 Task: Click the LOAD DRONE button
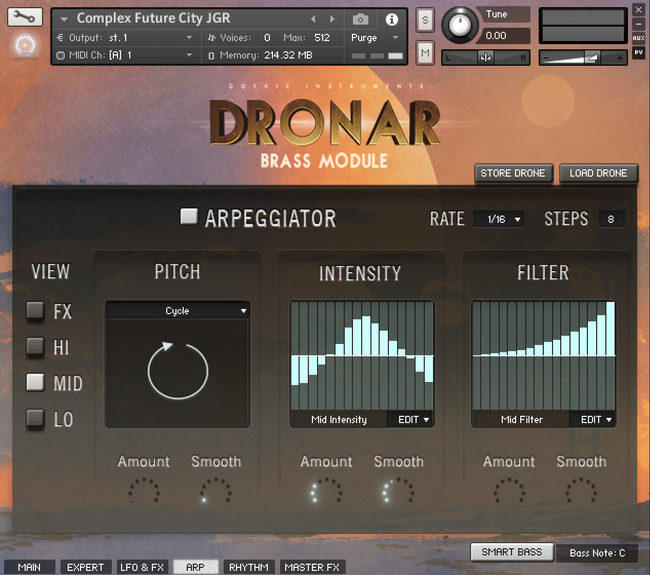click(x=598, y=173)
